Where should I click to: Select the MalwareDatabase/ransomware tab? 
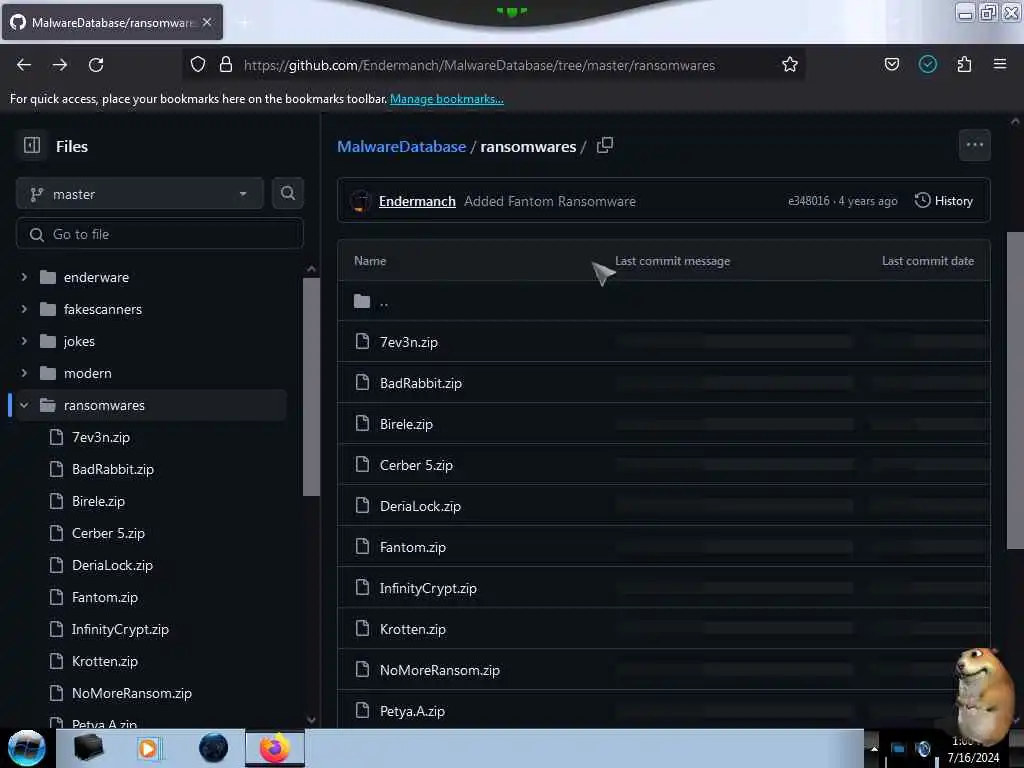tap(112, 22)
